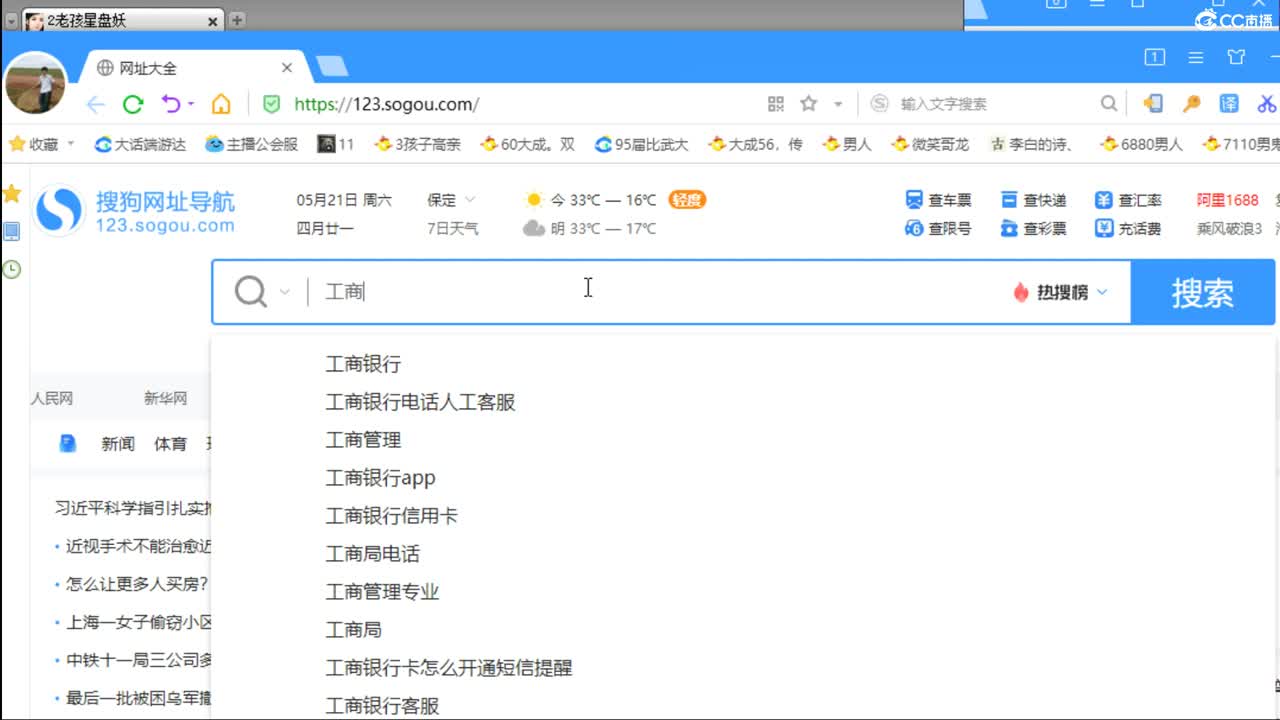Open bookmark 微笑哥龙

tap(930, 144)
